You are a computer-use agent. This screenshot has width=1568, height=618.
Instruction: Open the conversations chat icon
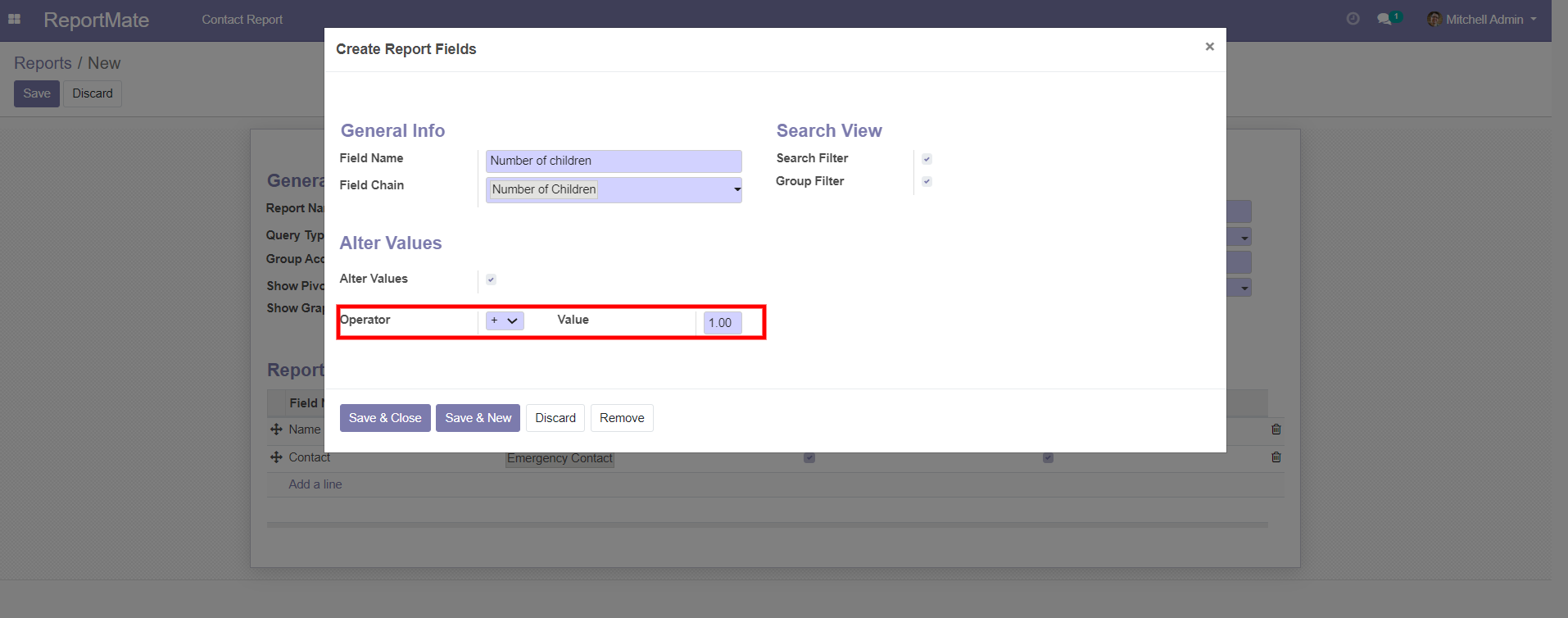1384,19
